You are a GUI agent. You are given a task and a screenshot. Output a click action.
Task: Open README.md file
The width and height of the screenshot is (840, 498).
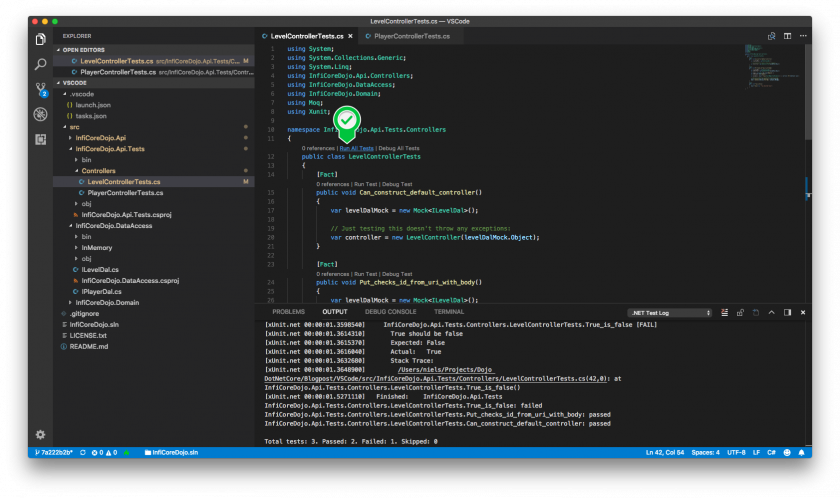153,346
